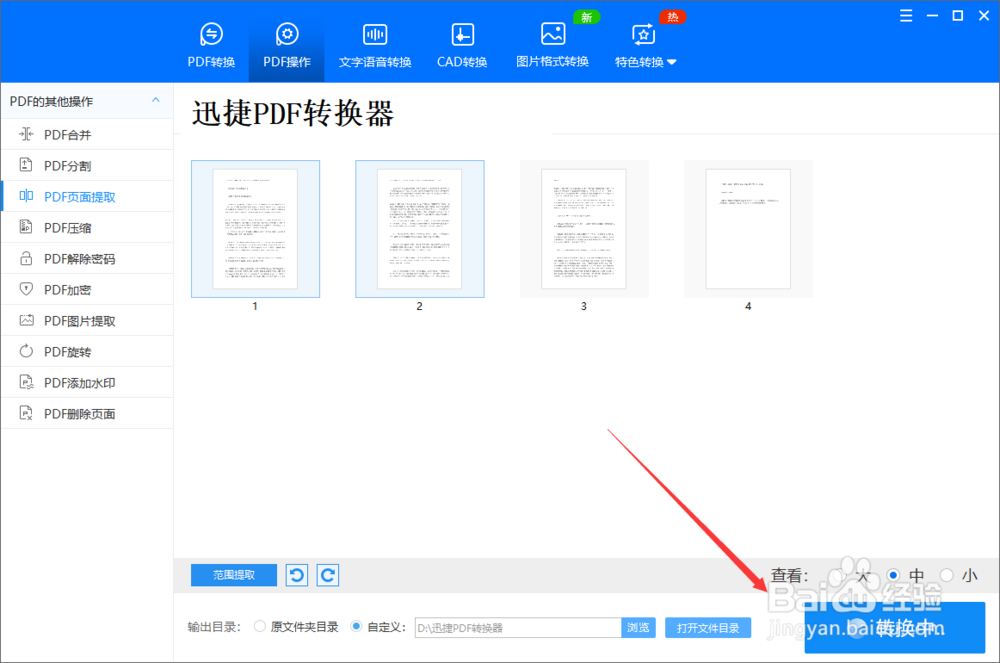The width and height of the screenshot is (1000, 663).
Task: Maximize the converter window
Action: [x=957, y=16]
